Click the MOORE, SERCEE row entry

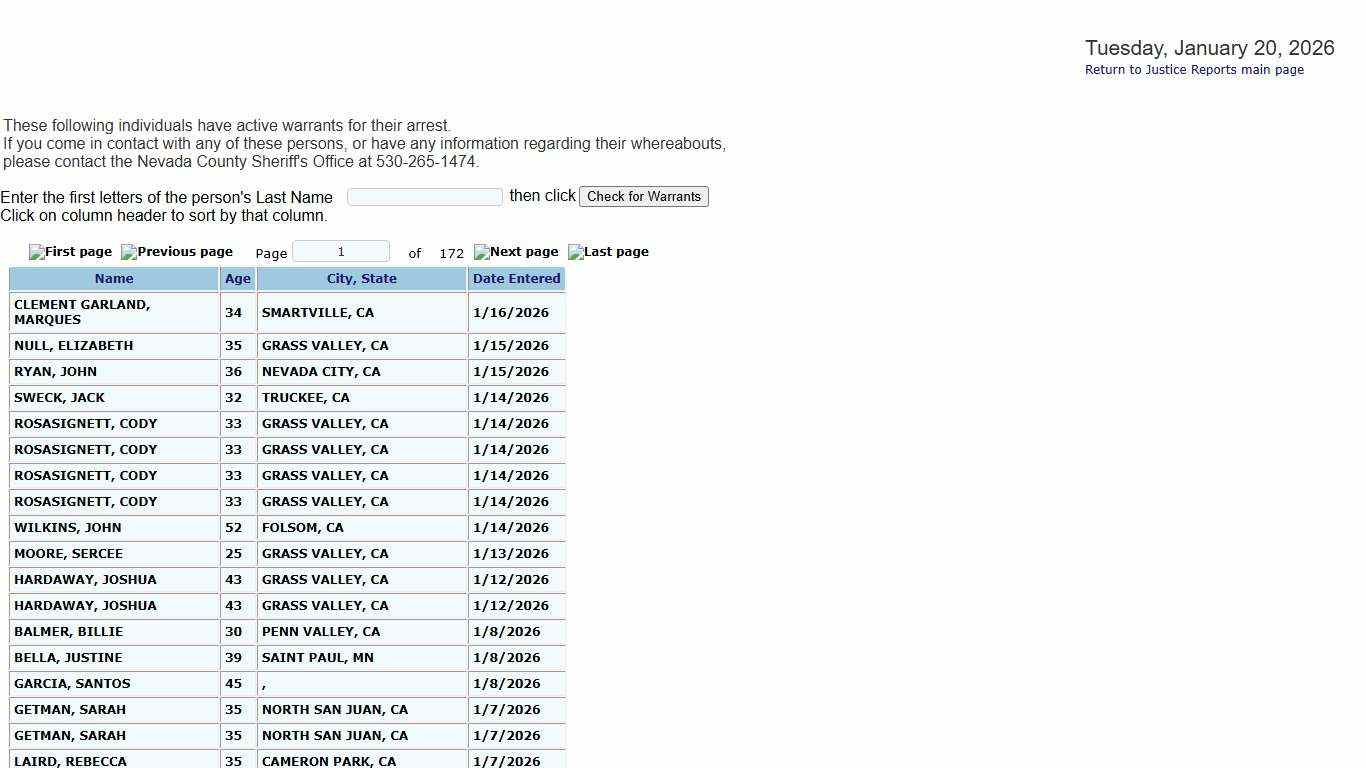68,554
